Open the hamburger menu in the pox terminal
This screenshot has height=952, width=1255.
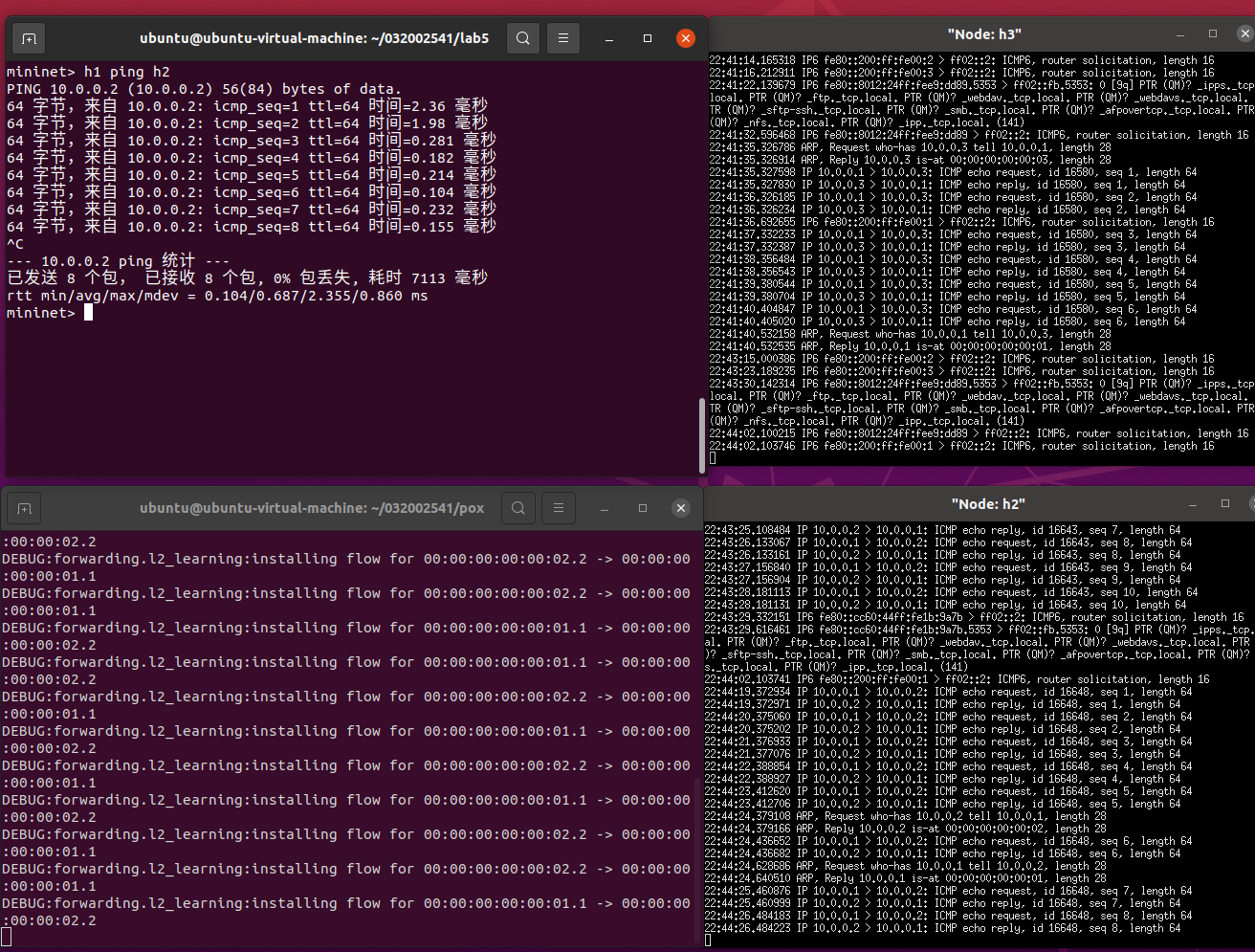point(559,508)
